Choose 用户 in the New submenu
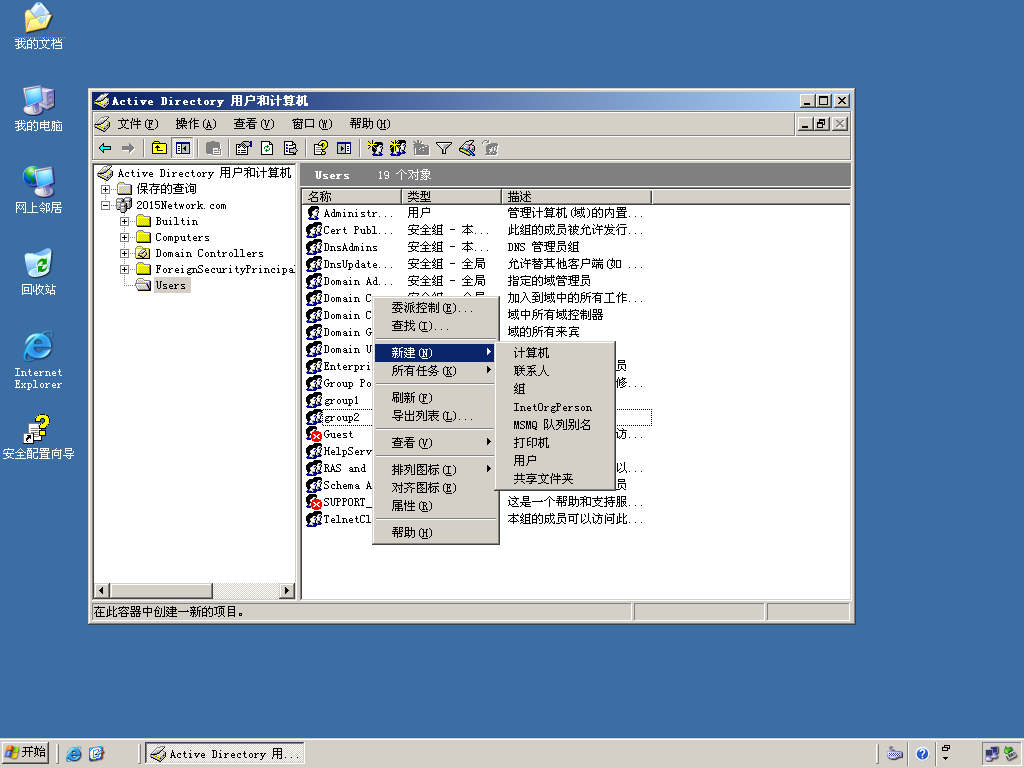The height and width of the screenshot is (768, 1024). (x=555, y=460)
